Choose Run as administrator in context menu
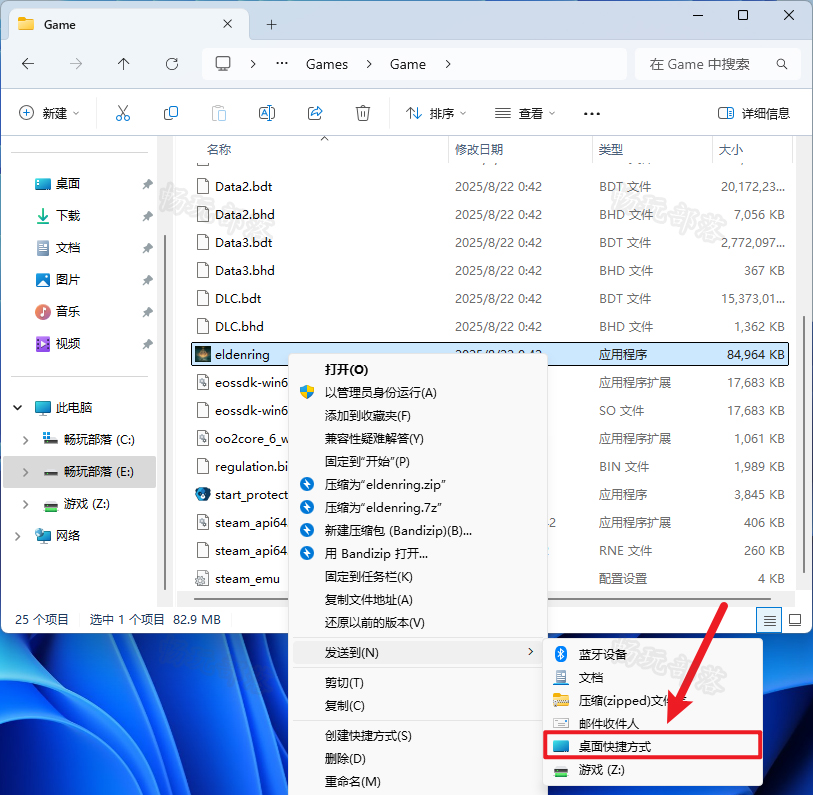The image size is (813, 795). [381, 393]
